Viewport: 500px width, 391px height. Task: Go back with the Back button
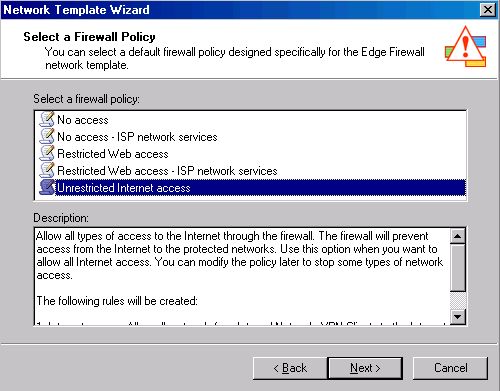pos(290,368)
